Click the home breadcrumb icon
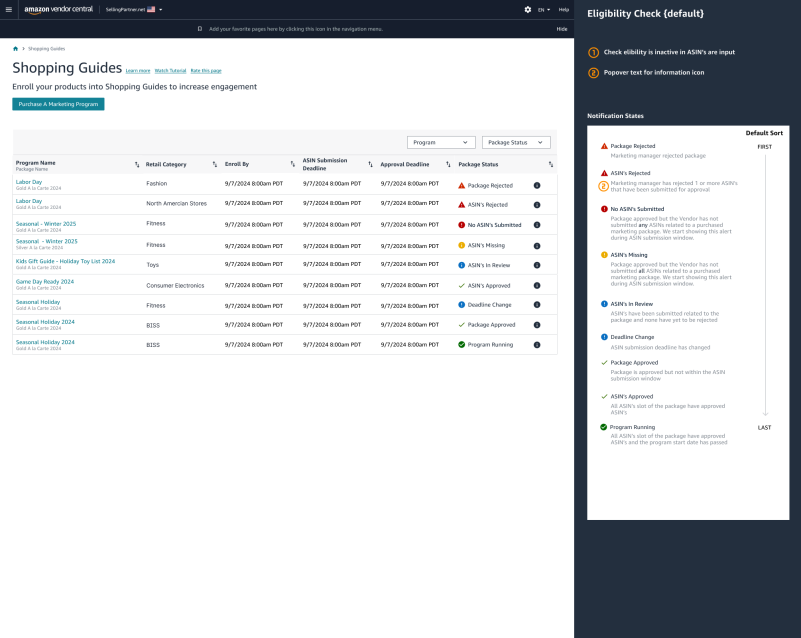This screenshot has width=801, height=638. pos(15,48)
